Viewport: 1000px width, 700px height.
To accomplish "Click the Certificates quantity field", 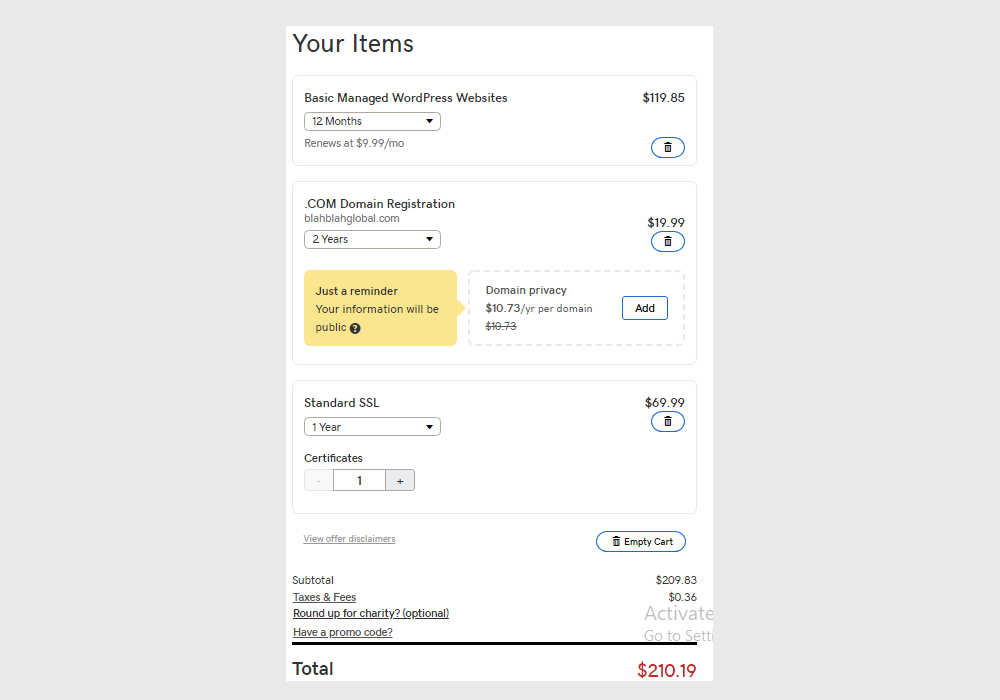I will tap(359, 481).
